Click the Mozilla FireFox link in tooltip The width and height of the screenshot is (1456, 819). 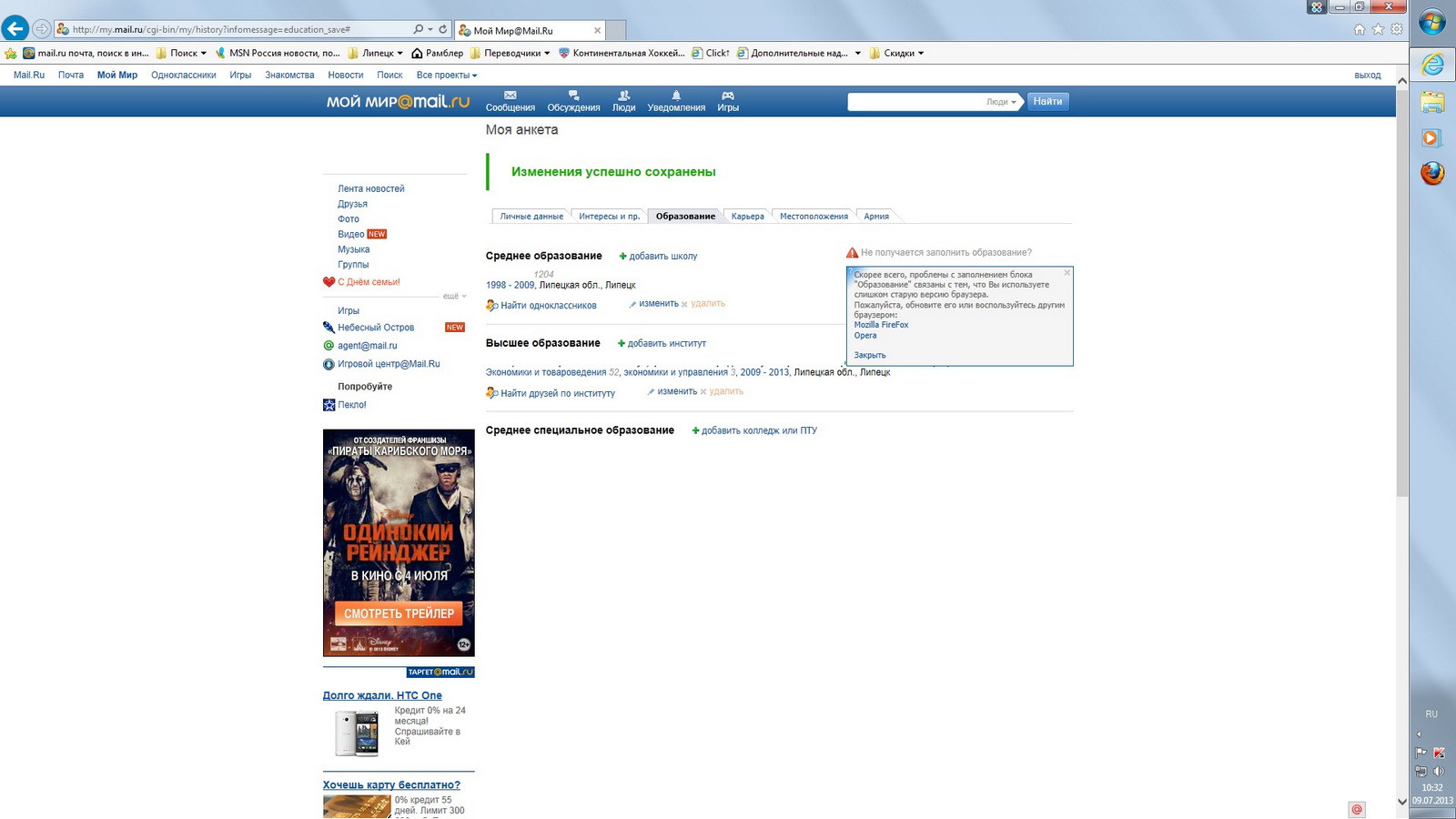881,325
